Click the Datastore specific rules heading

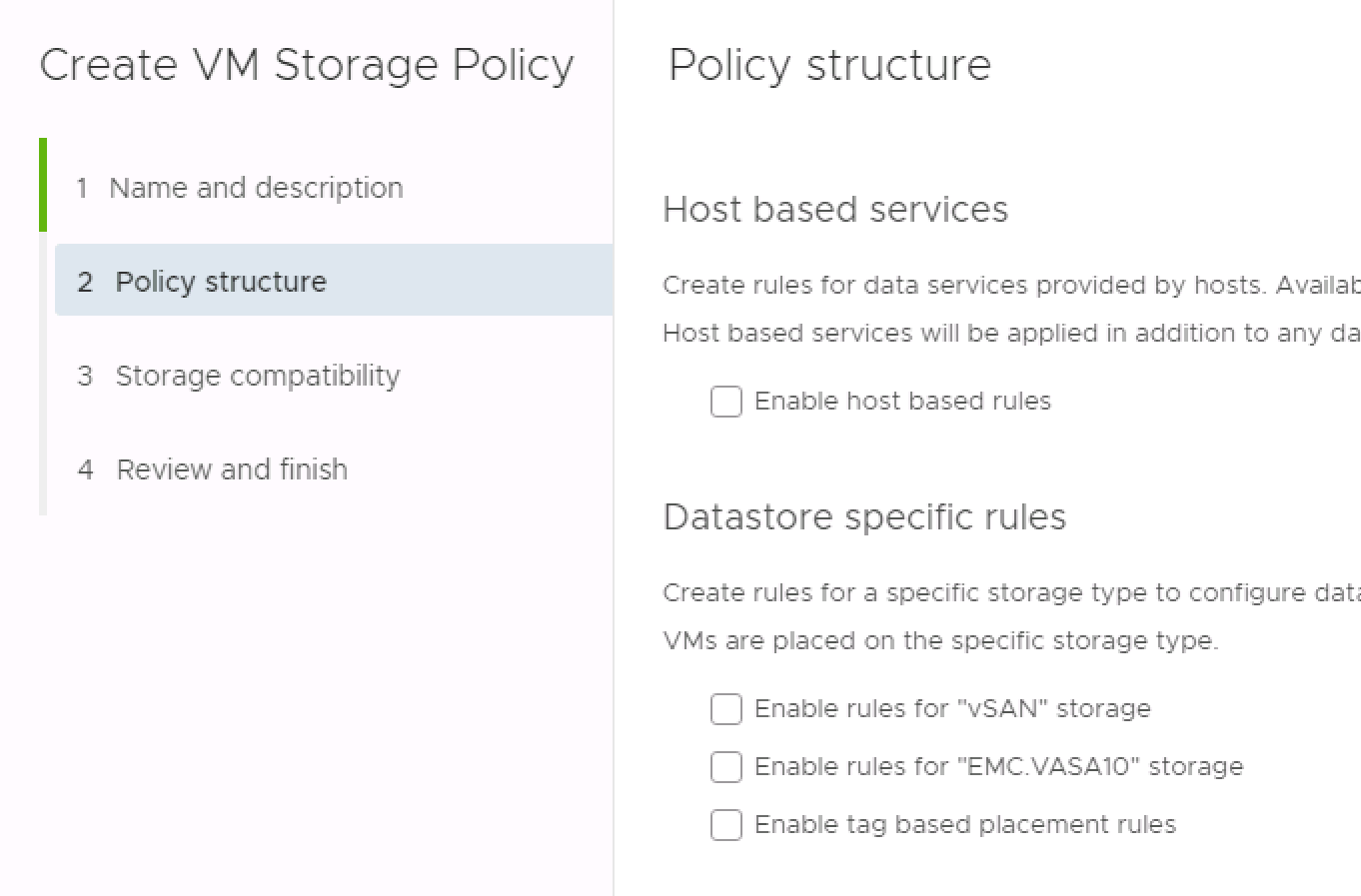click(x=864, y=516)
